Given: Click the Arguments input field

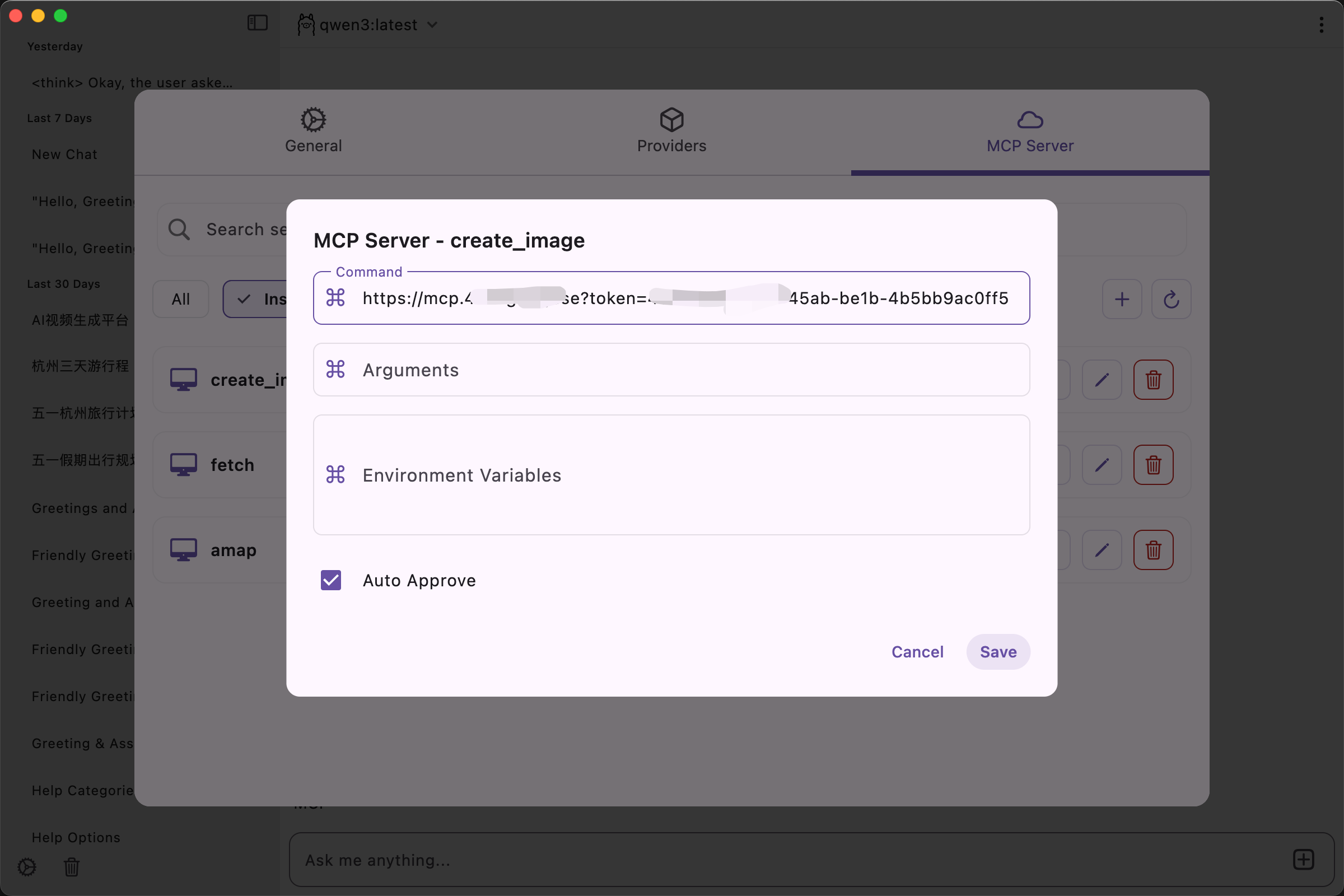Looking at the screenshot, I should 671,370.
